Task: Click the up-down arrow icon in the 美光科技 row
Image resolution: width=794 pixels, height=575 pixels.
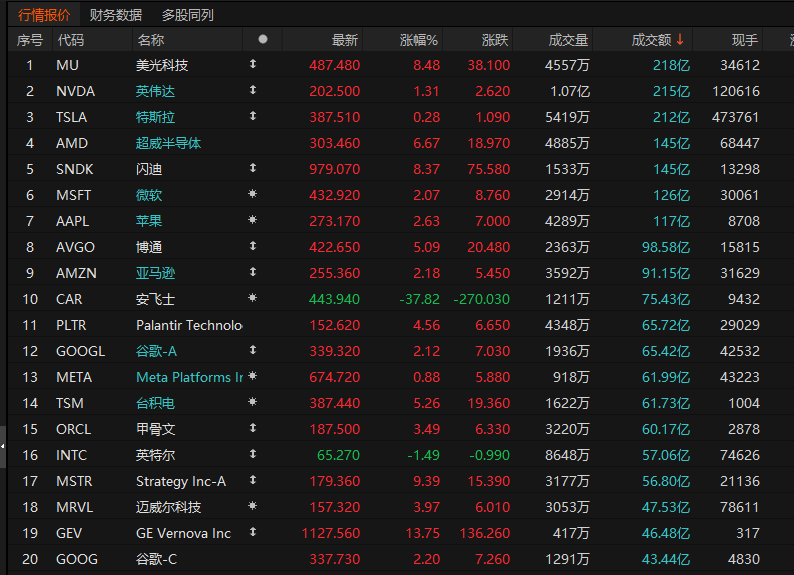Action: click(x=253, y=64)
